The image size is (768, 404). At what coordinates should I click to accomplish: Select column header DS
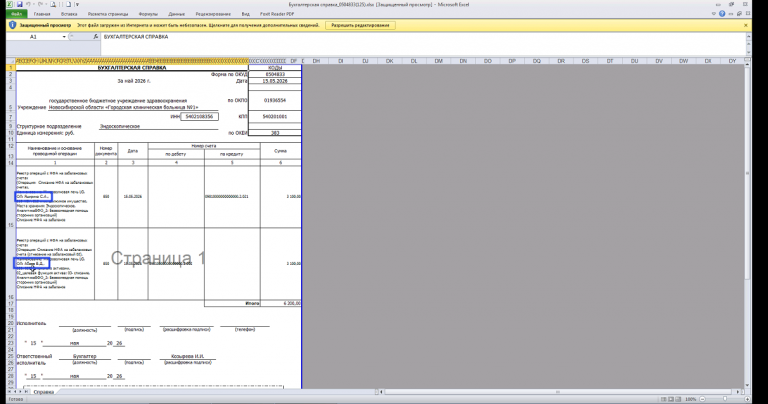[x=586, y=61]
